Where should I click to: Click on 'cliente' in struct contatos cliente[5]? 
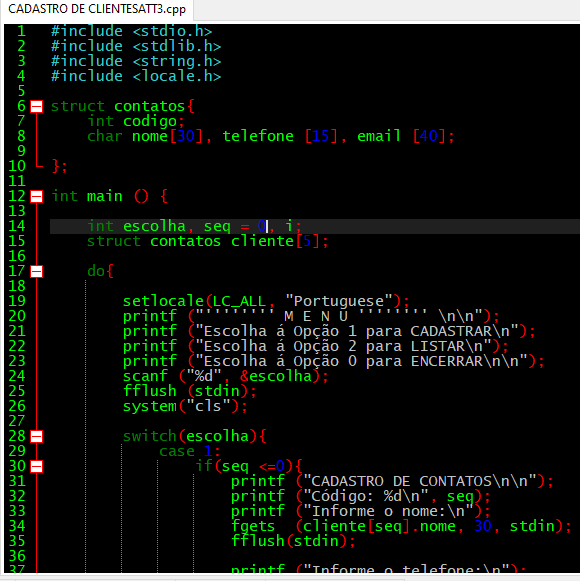(262, 242)
